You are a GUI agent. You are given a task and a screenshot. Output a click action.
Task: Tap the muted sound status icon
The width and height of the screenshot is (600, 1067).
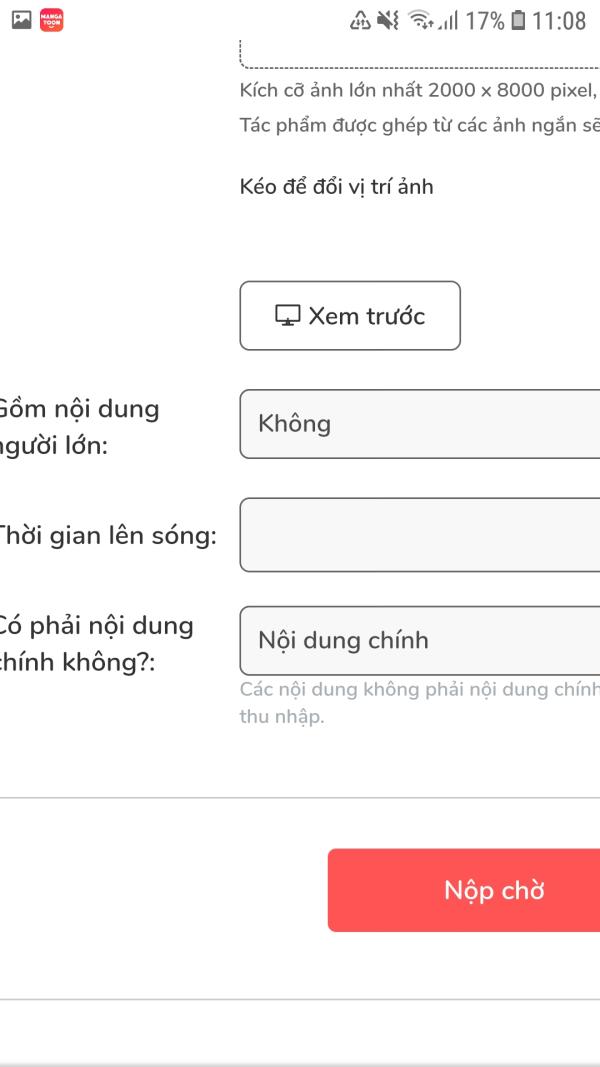pyautogui.click(x=388, y=21)
